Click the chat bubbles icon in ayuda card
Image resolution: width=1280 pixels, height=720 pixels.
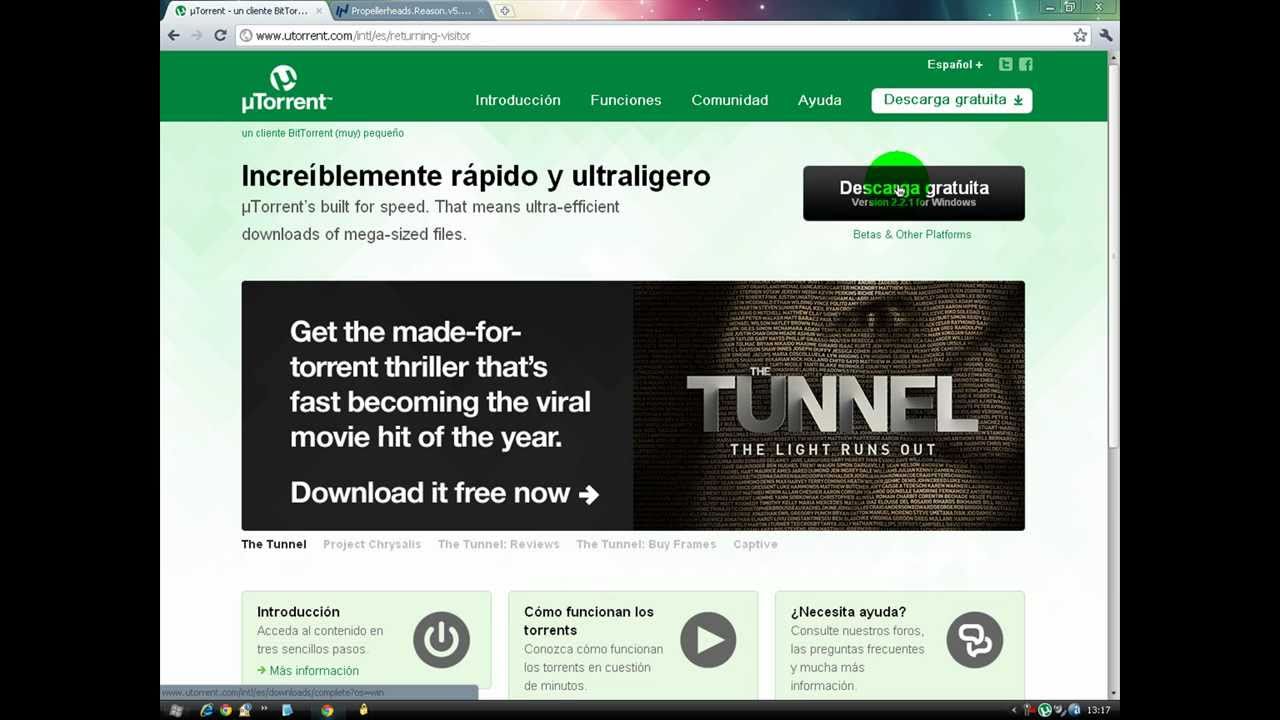click(x=975, y=640)
